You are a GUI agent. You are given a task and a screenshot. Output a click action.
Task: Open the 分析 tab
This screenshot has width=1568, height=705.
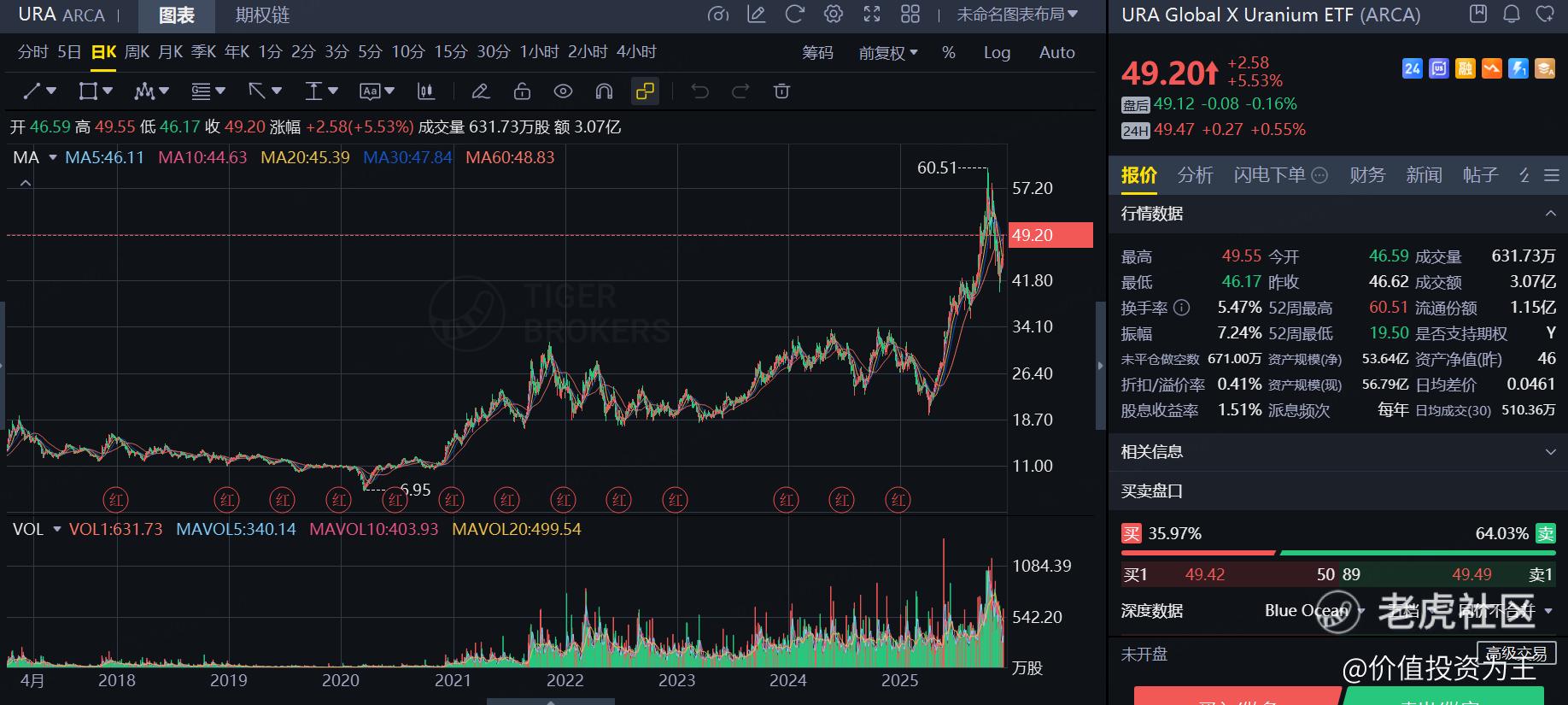pyautogui.click(x=1195, y=175)
